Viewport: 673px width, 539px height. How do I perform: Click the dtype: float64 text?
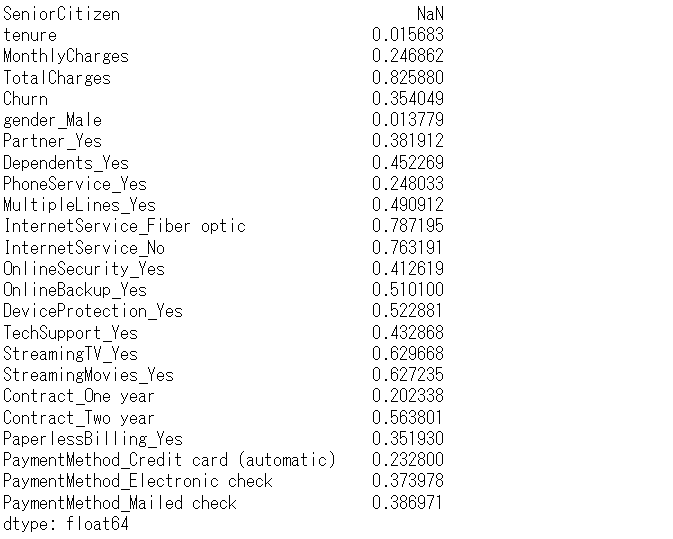66,524
